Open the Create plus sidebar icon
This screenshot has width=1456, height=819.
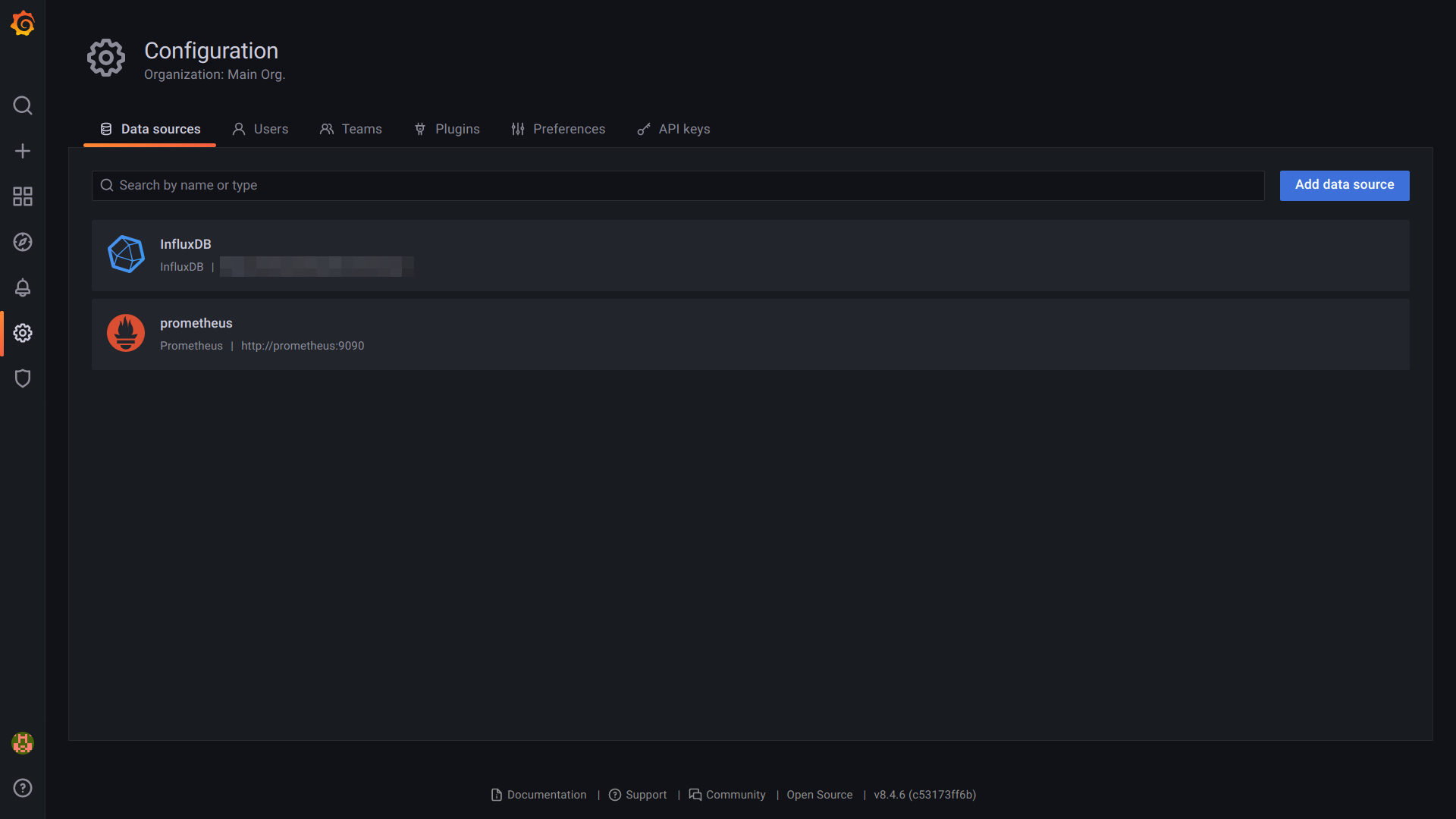(23, 151)
